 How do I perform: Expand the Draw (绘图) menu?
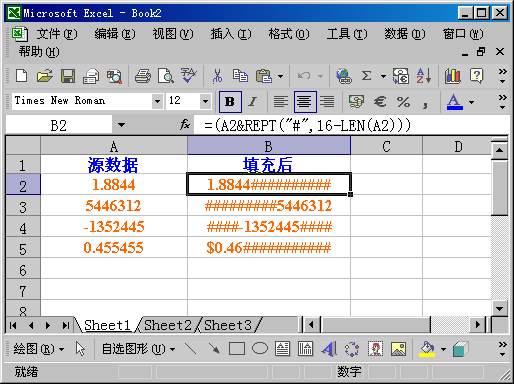click(x=39, y=349)
